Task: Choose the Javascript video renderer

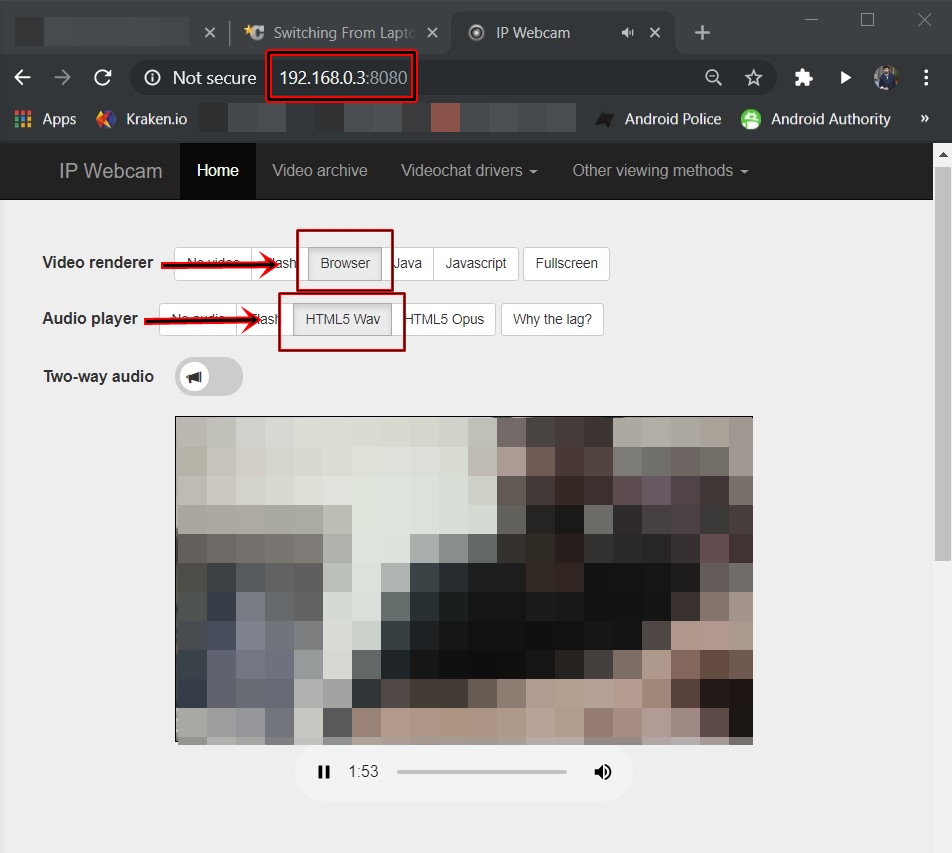Action: 475,263
